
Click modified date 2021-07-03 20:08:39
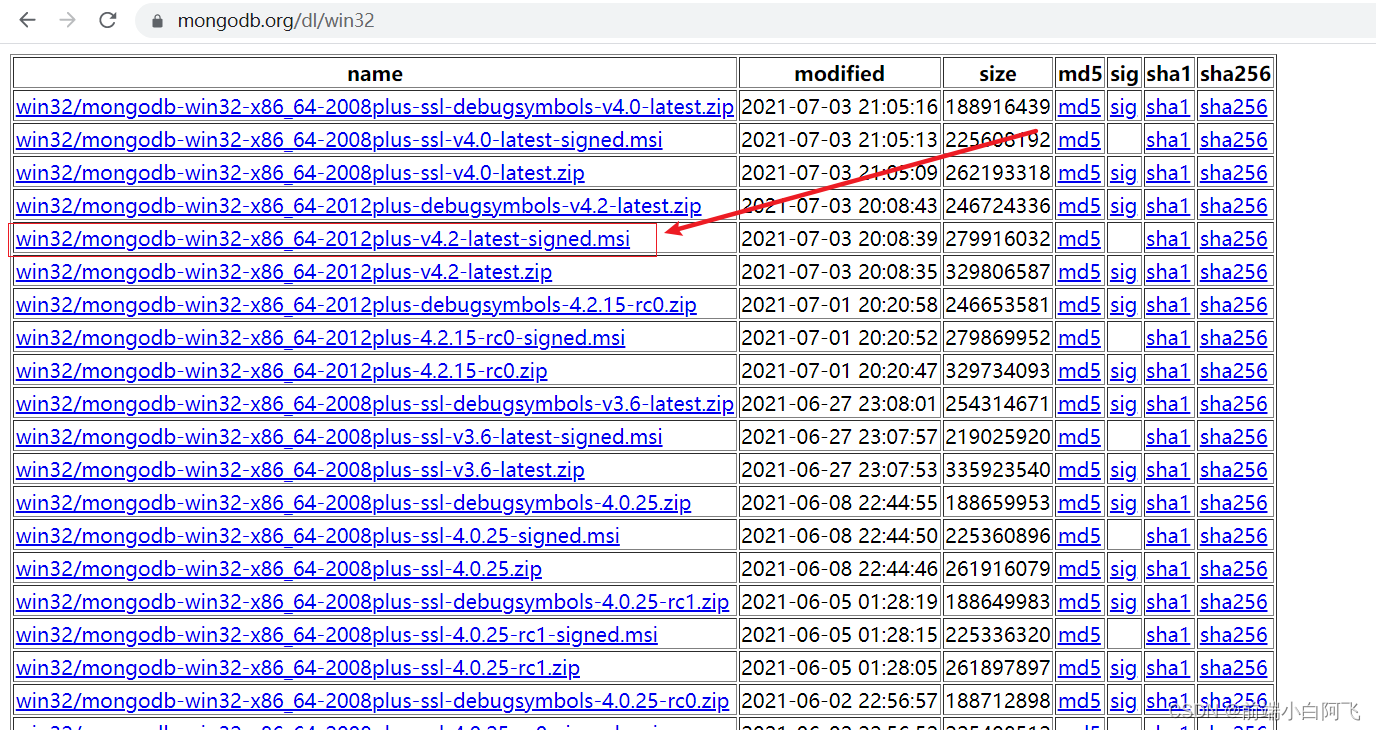840,239
